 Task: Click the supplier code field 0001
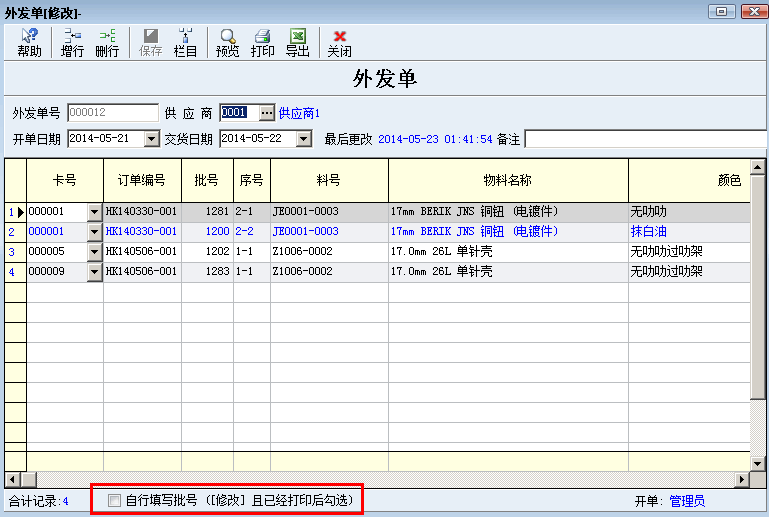239,113
